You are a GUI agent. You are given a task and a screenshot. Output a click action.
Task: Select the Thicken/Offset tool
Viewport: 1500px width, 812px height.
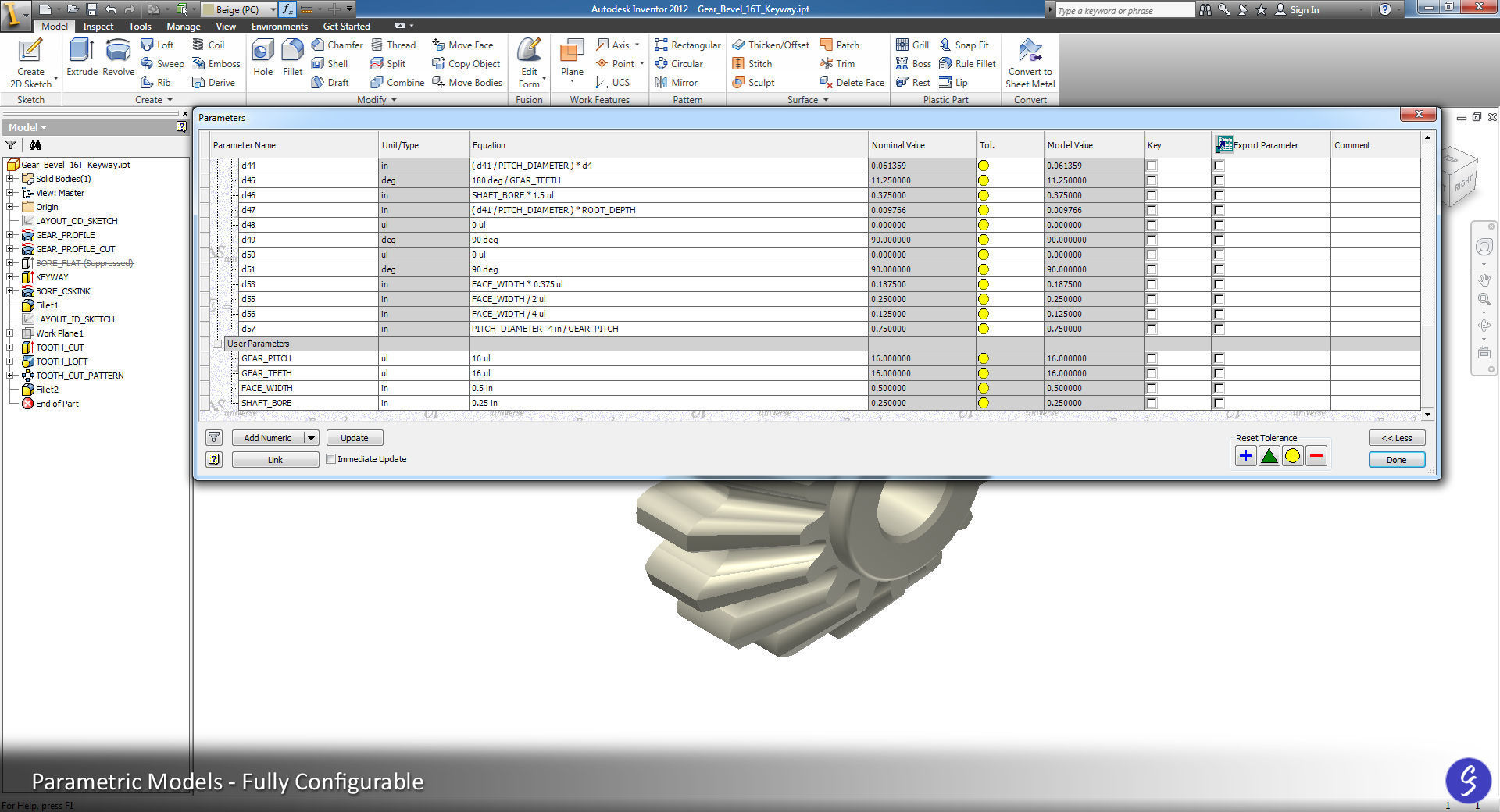click(x=770, y=45)
